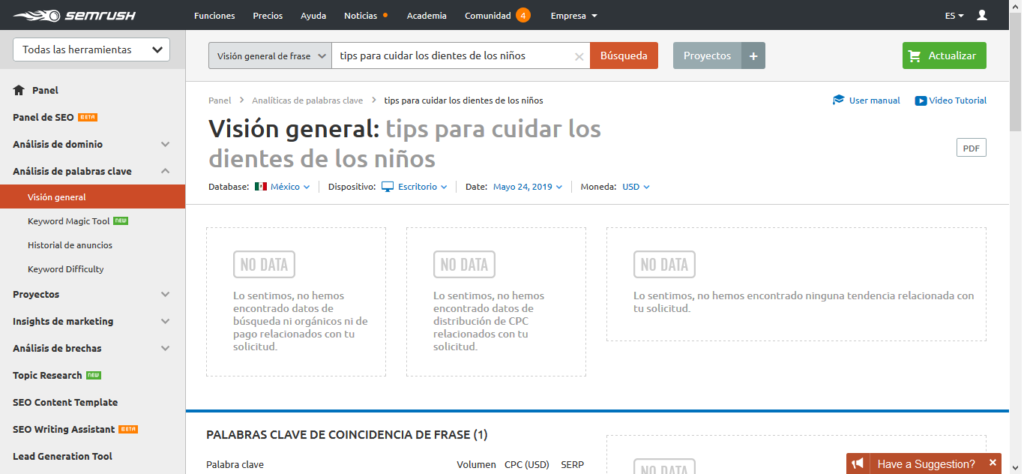Export report using the PDF button
Screen dimensions: 1024x474
[970, 148]
